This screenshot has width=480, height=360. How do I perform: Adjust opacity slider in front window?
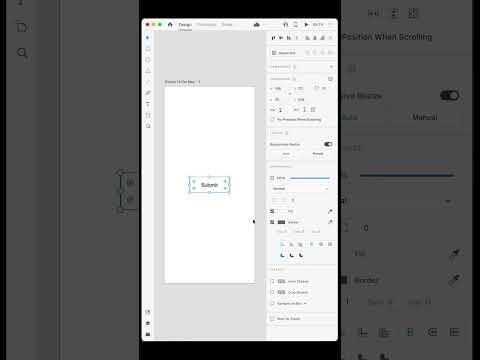coord(310,178)
